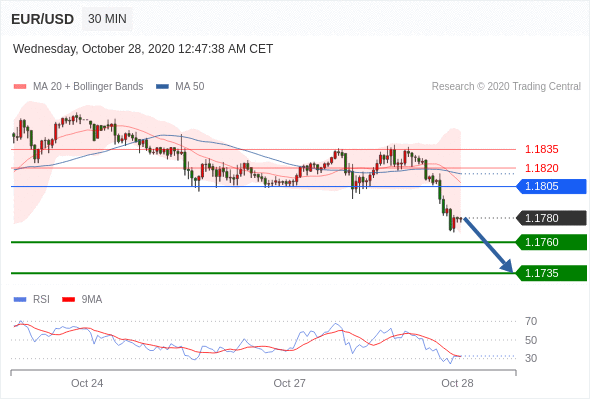Click the MA 20 + Bollinger Bands swatch
590x400 pixels.
20,87
